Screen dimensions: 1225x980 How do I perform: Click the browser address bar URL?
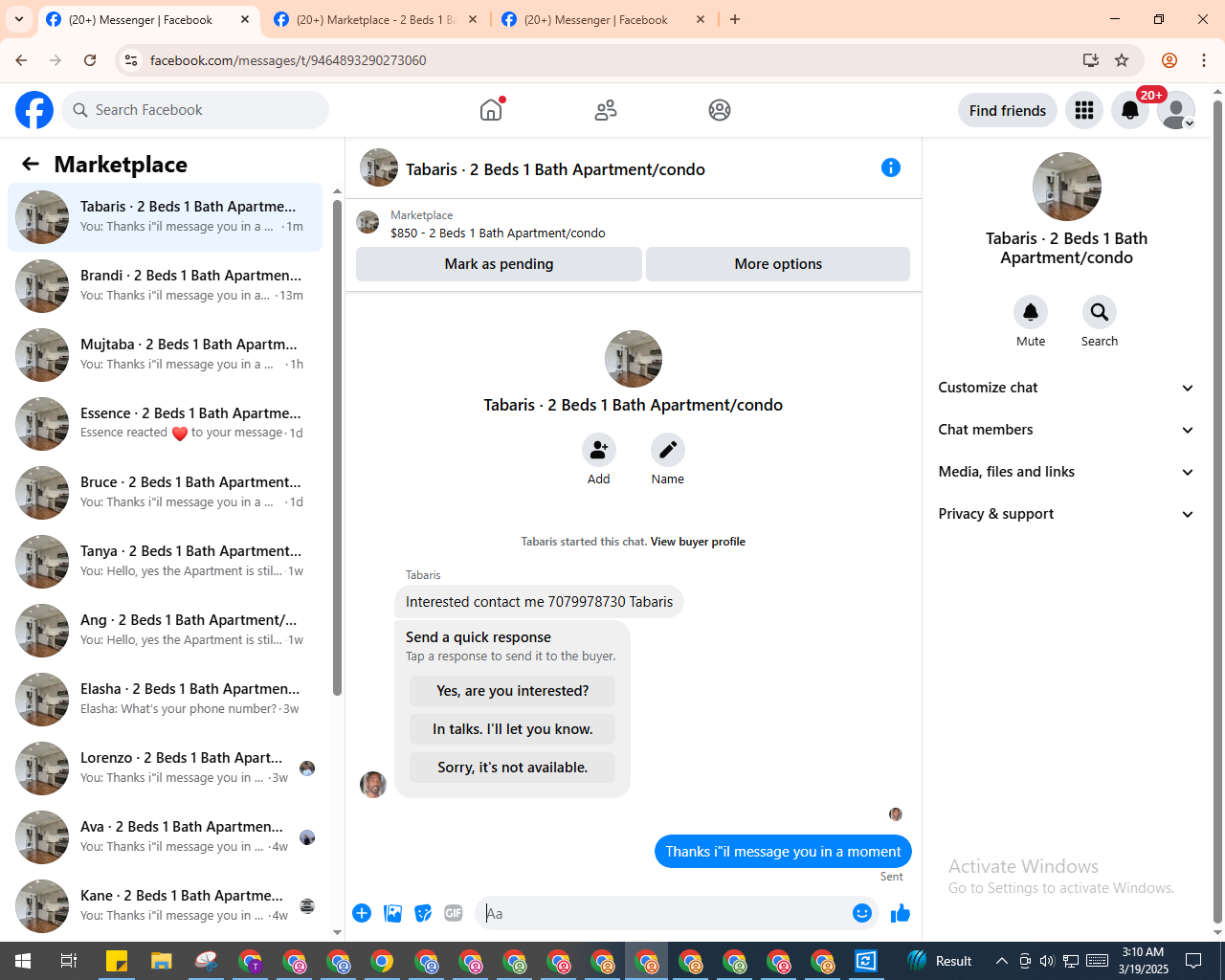point(288,60)
